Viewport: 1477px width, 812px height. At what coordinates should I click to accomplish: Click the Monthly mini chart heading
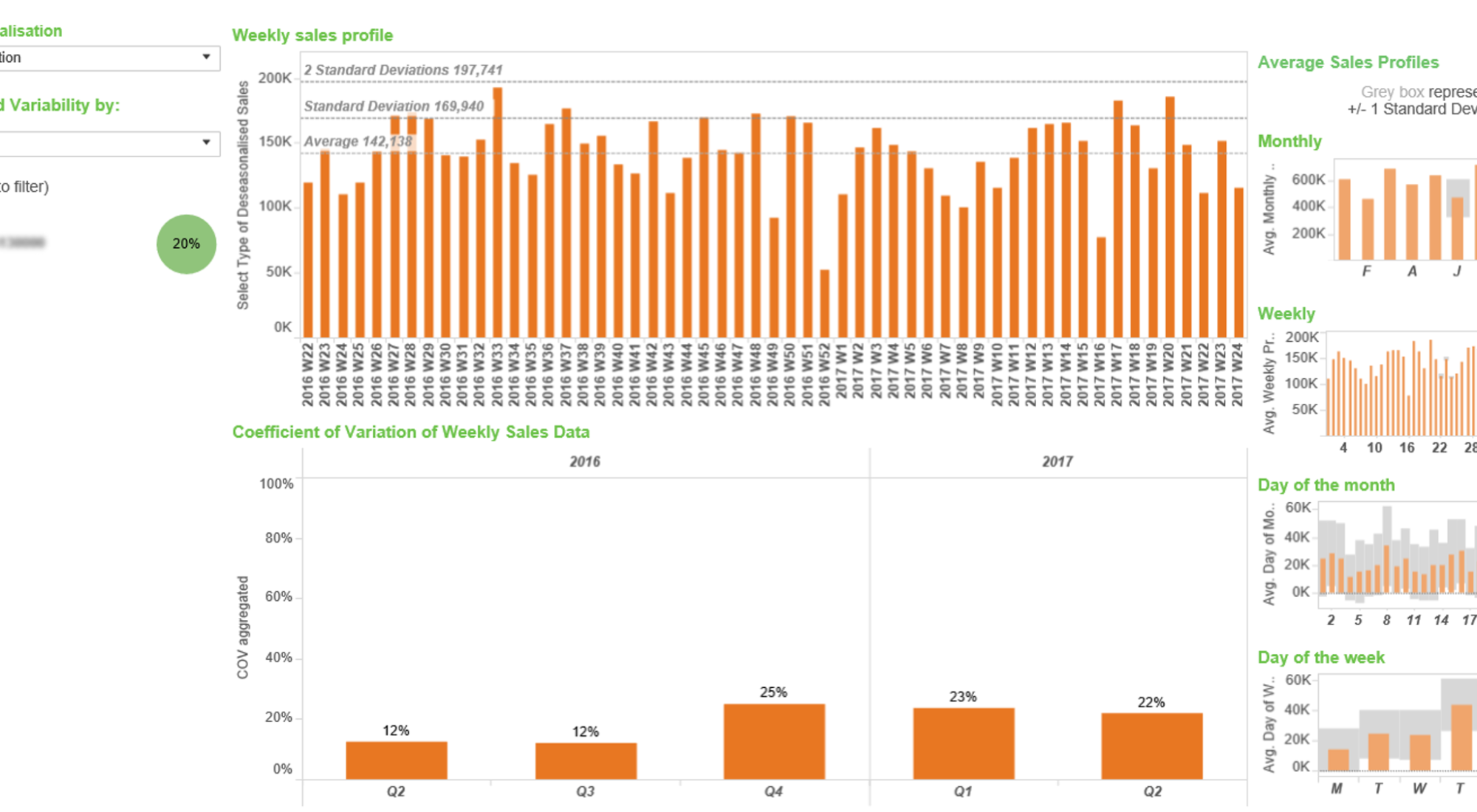pos(1289,141)
